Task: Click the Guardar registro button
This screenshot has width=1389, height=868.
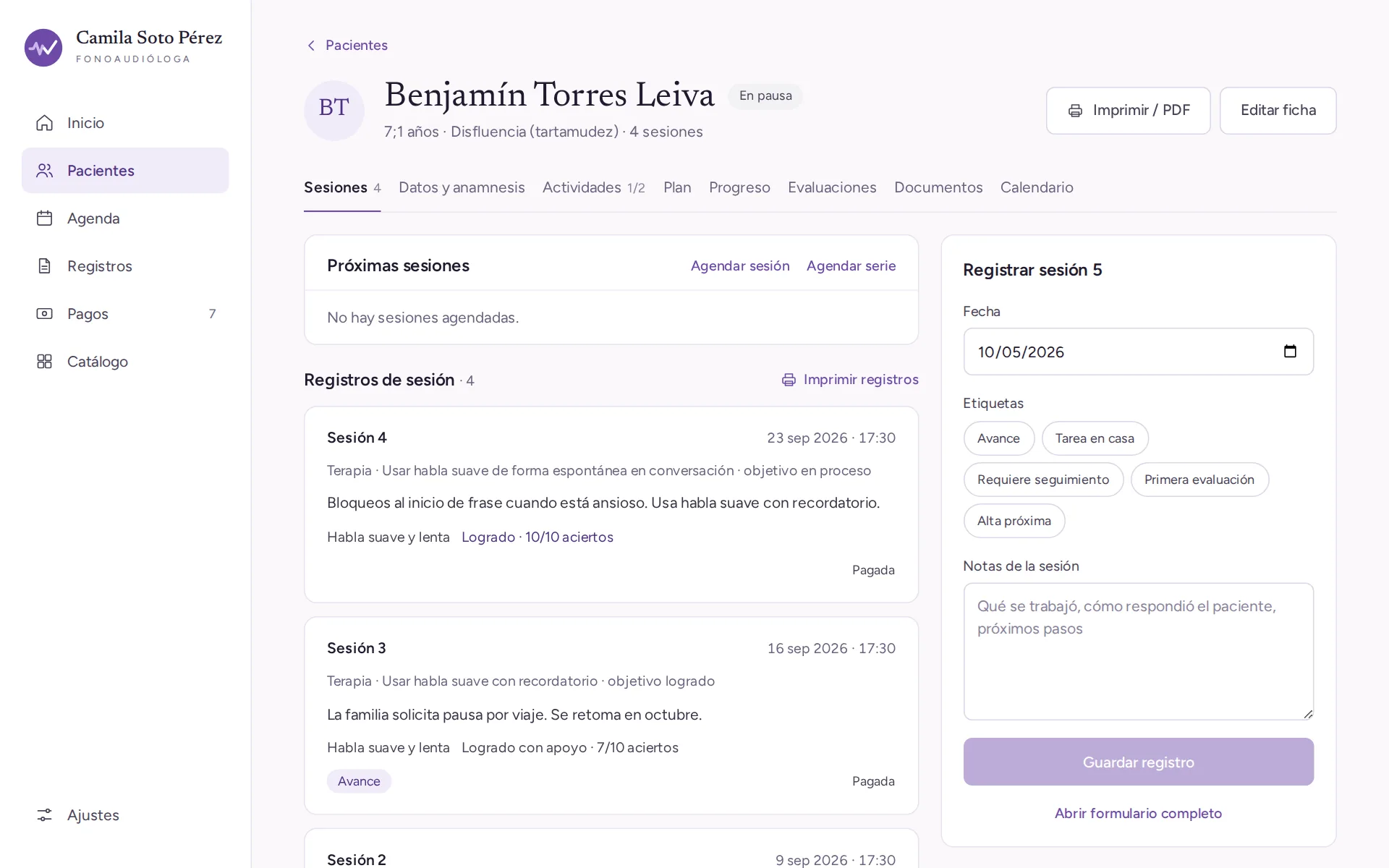Action: point(1138,762)
